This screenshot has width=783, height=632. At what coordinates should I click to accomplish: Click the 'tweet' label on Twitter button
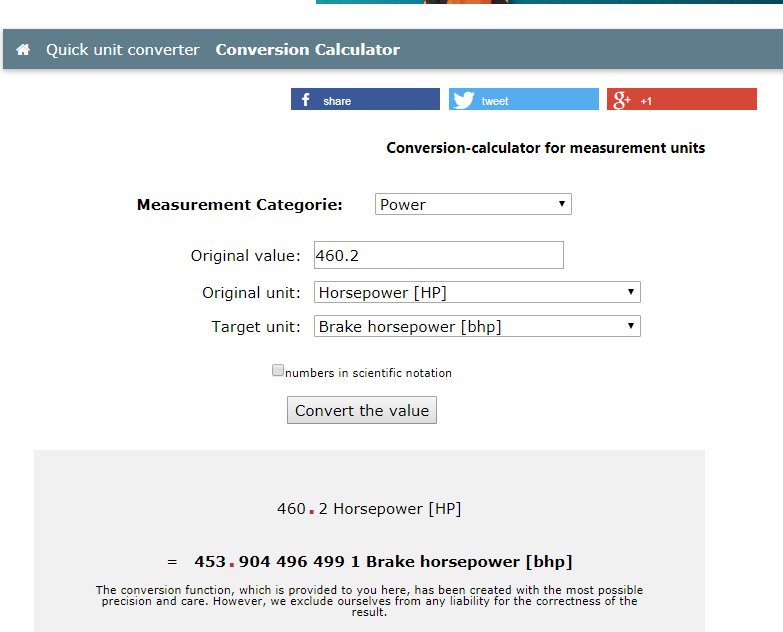495,101
